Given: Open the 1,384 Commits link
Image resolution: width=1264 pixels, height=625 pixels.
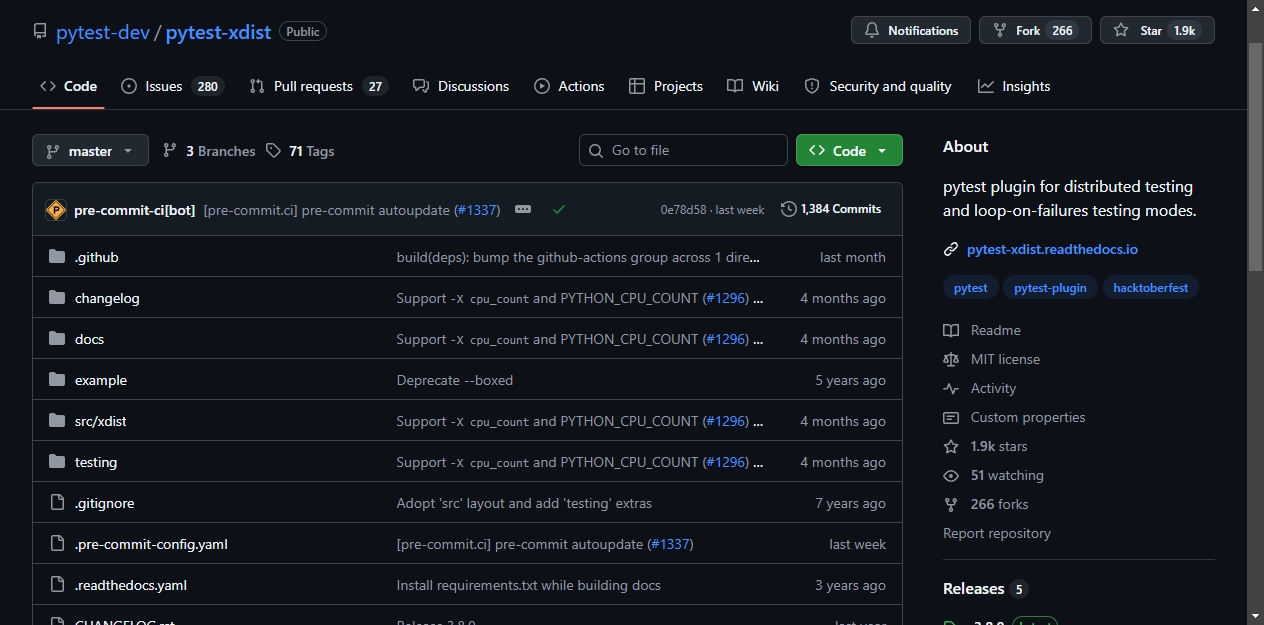Looking at the screenshot, I should coord(831,209).
